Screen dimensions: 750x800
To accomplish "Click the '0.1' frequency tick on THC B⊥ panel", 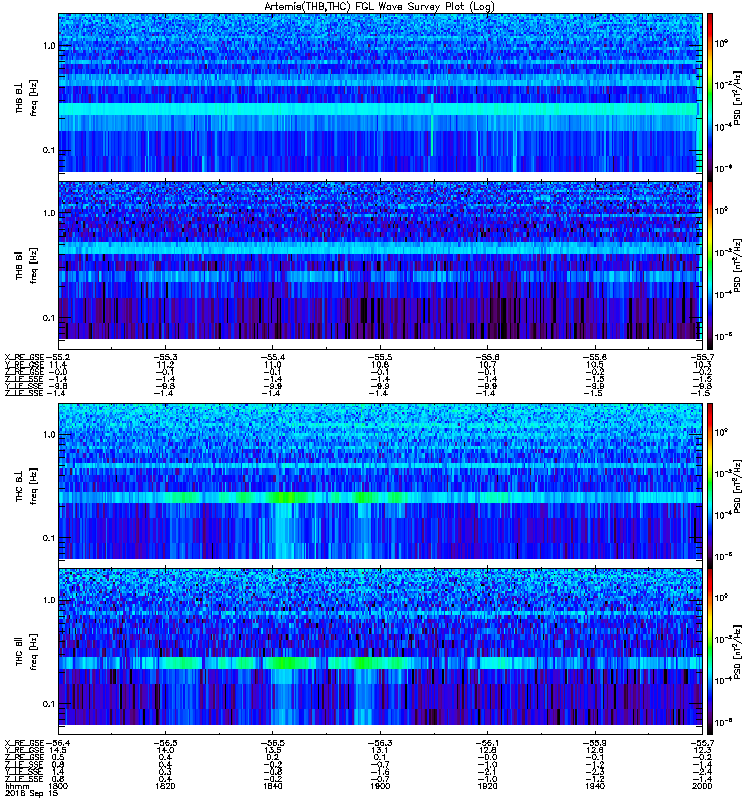I will [49, 538].
